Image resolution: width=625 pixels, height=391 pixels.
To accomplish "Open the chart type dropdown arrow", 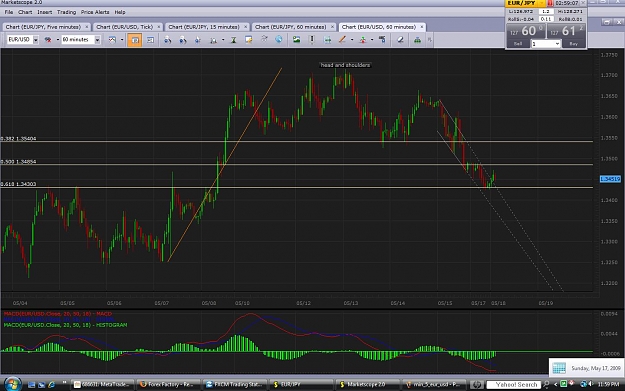I will click(x=122, y=40).
